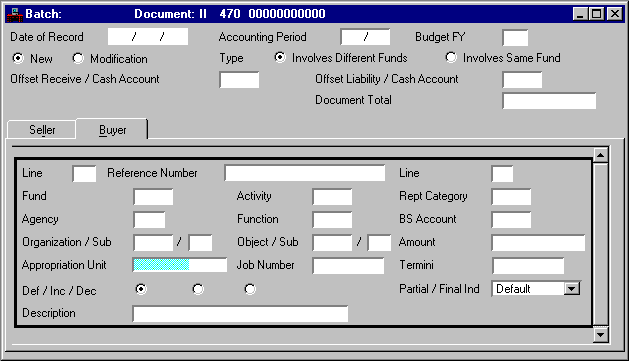Click the Reference Number field
Screen dimensions: 629x361
(305, 173)
